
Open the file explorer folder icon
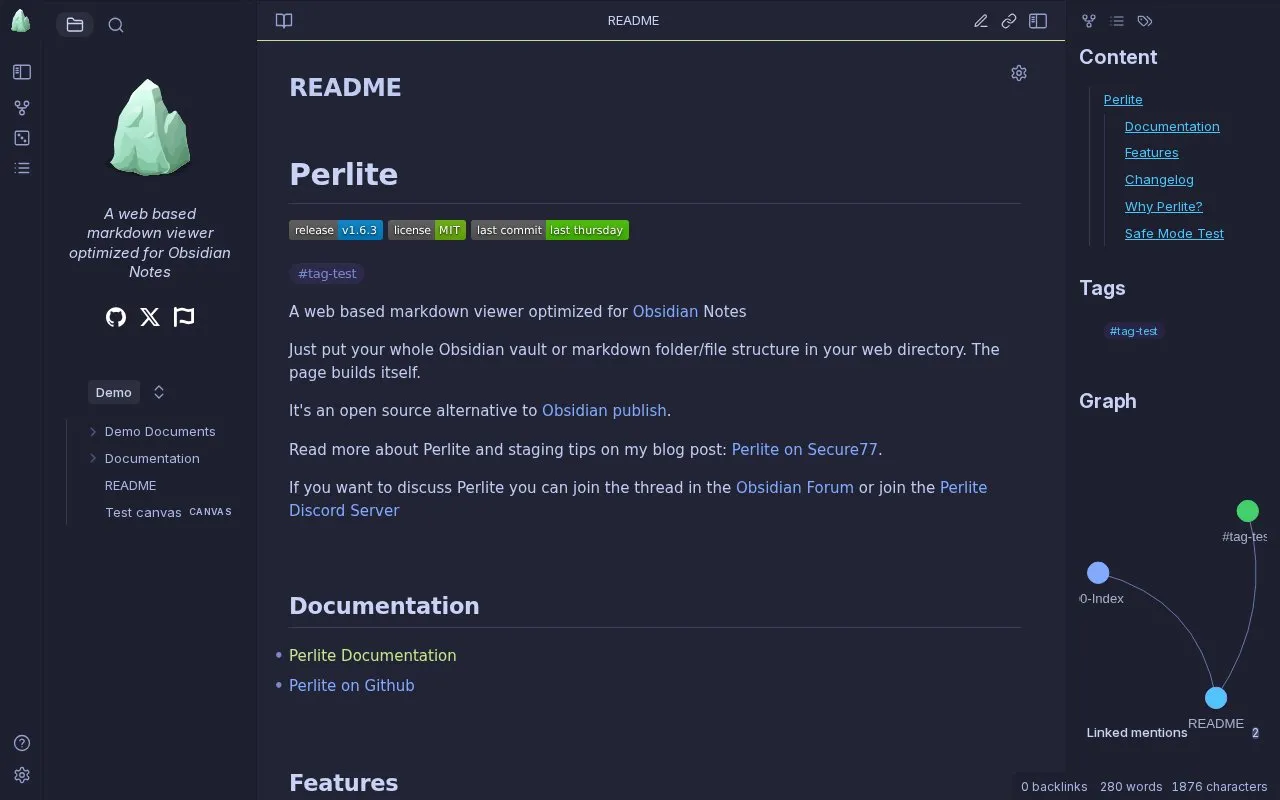click(x=75, y=25)
